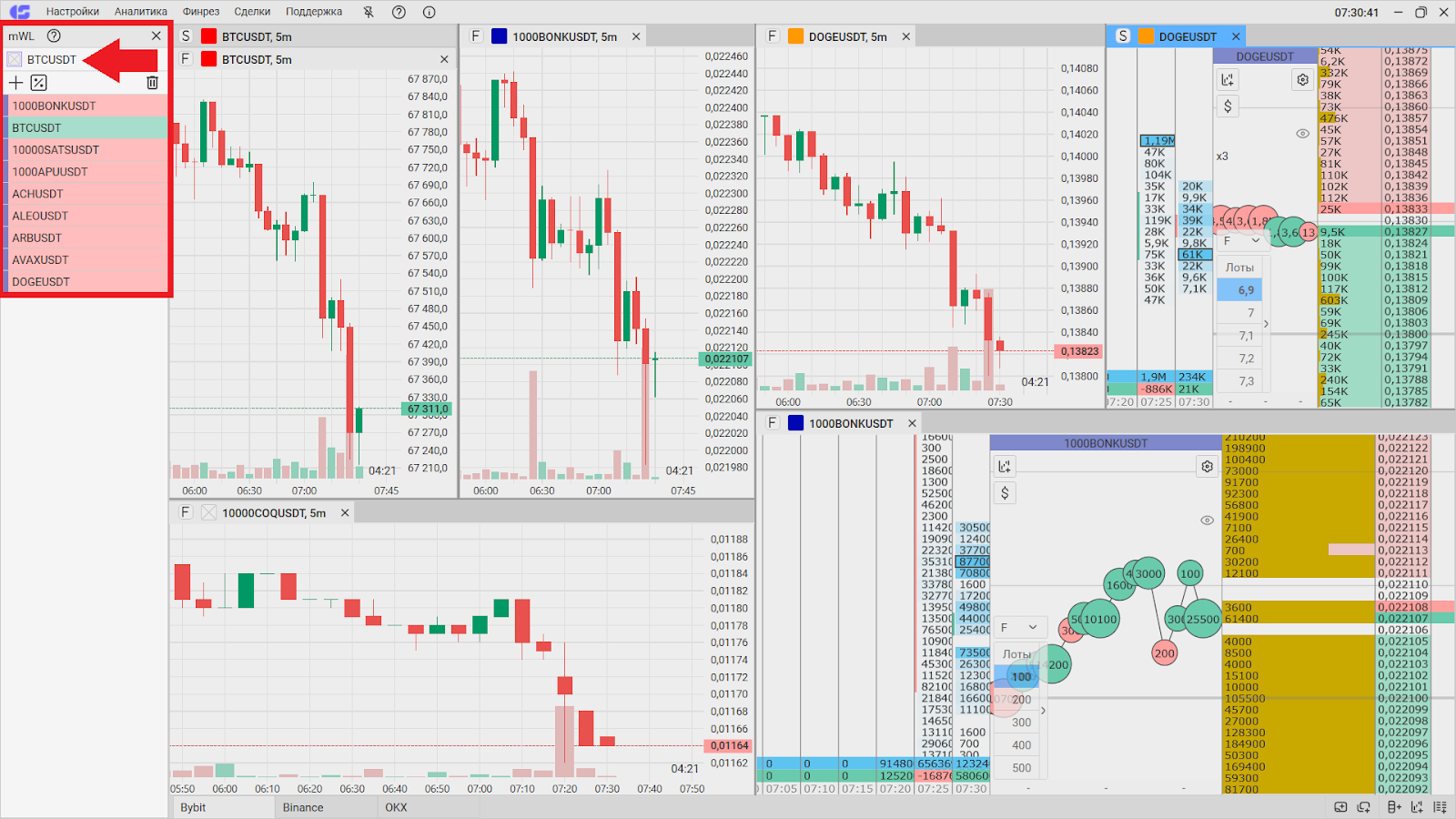Click the crossed-out pin icon in menu bar
1456x819 pixels.
pyautogui.click(x=369, y=12)
